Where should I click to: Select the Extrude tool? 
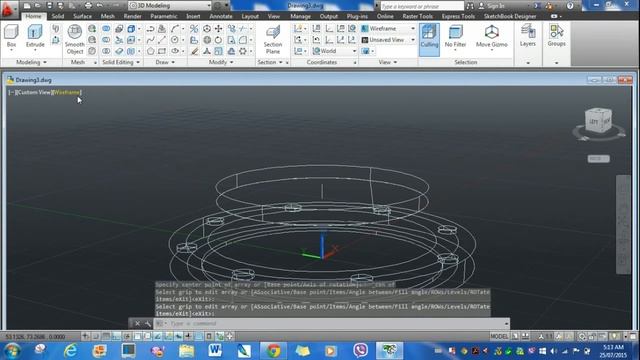(35, 36)
